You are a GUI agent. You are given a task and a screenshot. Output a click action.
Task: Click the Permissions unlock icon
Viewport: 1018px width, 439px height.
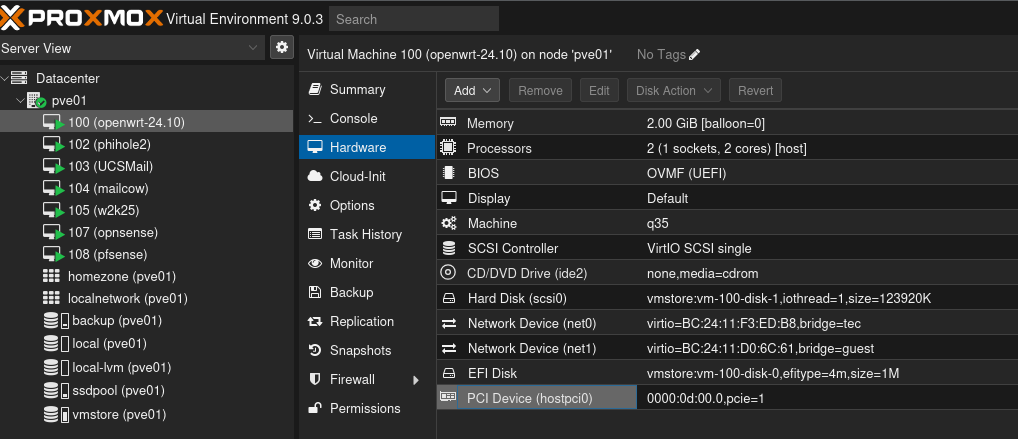(x=315, y=408)
